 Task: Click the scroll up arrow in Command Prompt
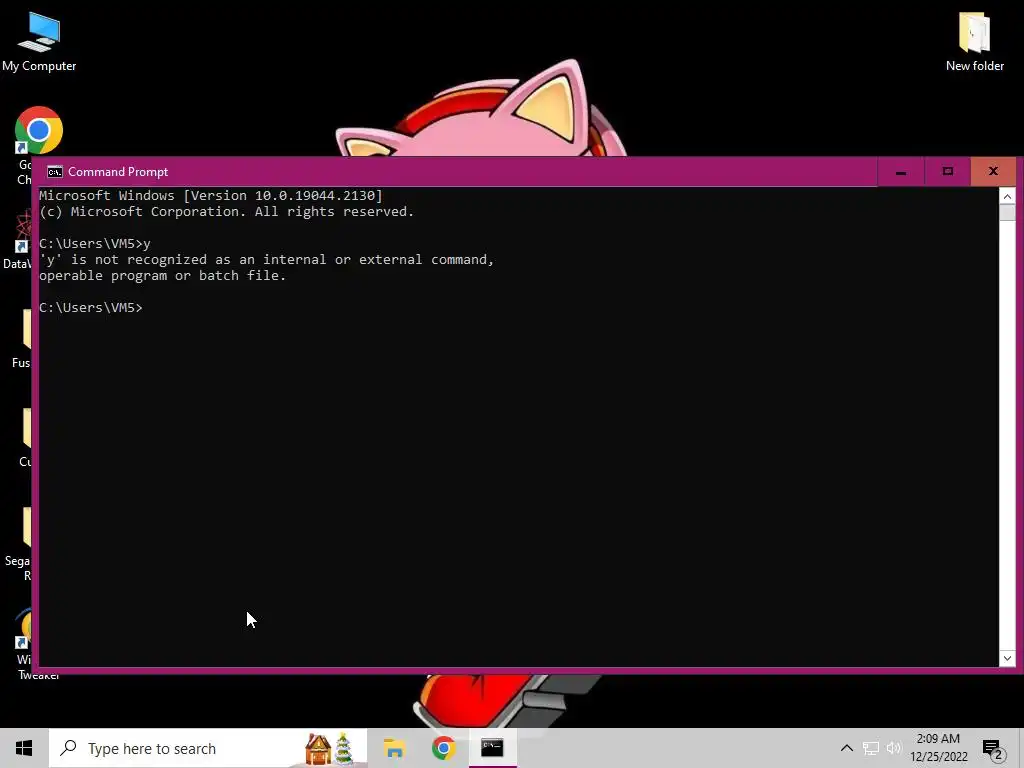click(1007, 196)
